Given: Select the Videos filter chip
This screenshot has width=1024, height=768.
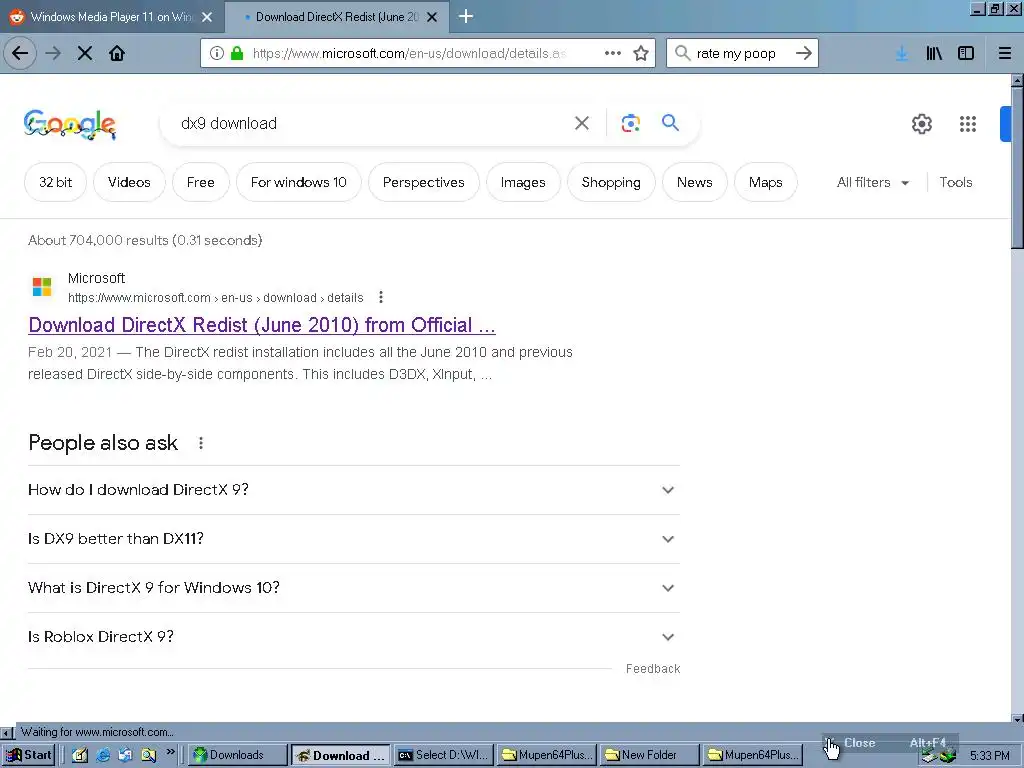Looking at the screenshot, I should [129, 182].
